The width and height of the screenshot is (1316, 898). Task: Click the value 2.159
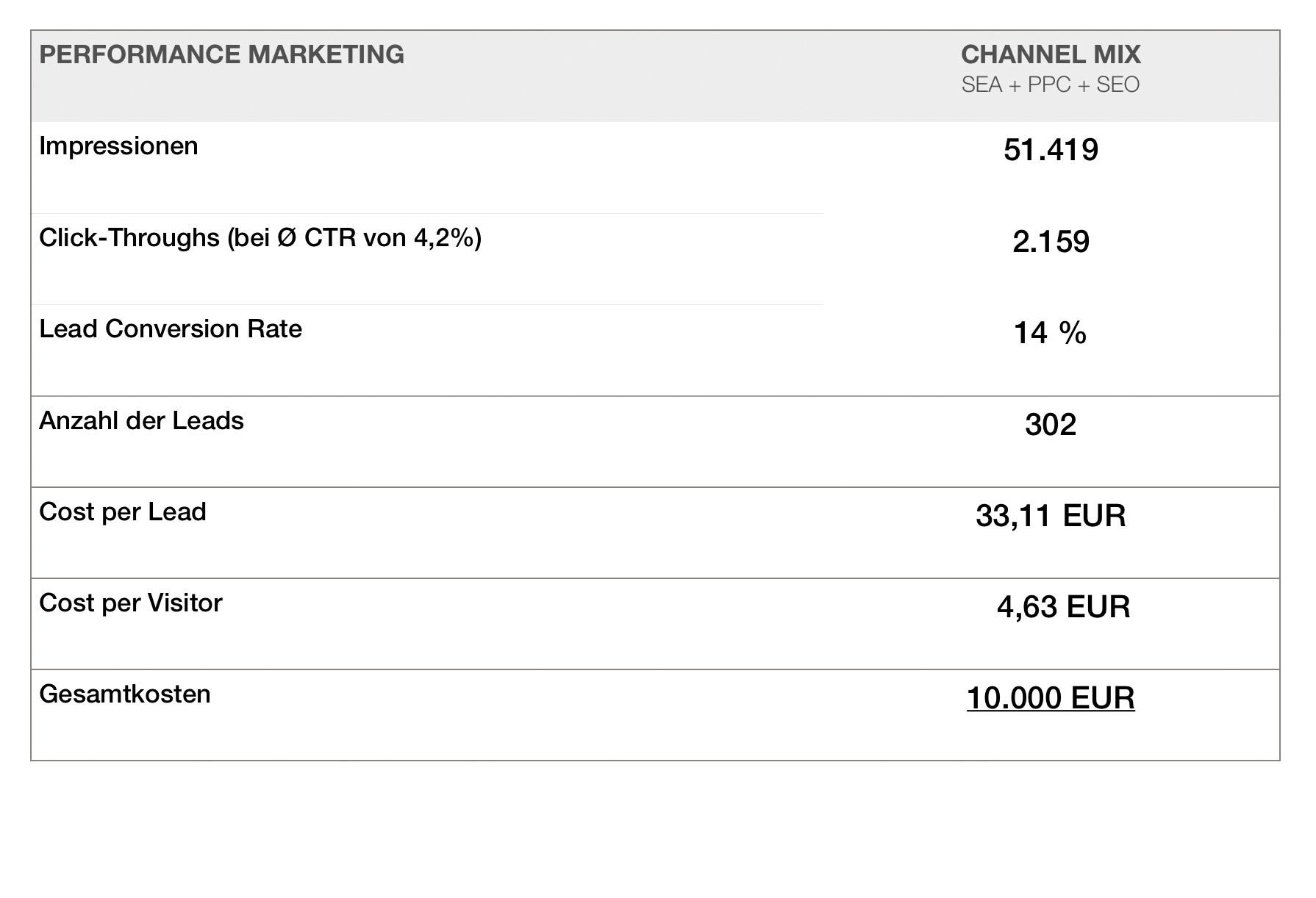pyautogui.click(x=1051, y=241)
